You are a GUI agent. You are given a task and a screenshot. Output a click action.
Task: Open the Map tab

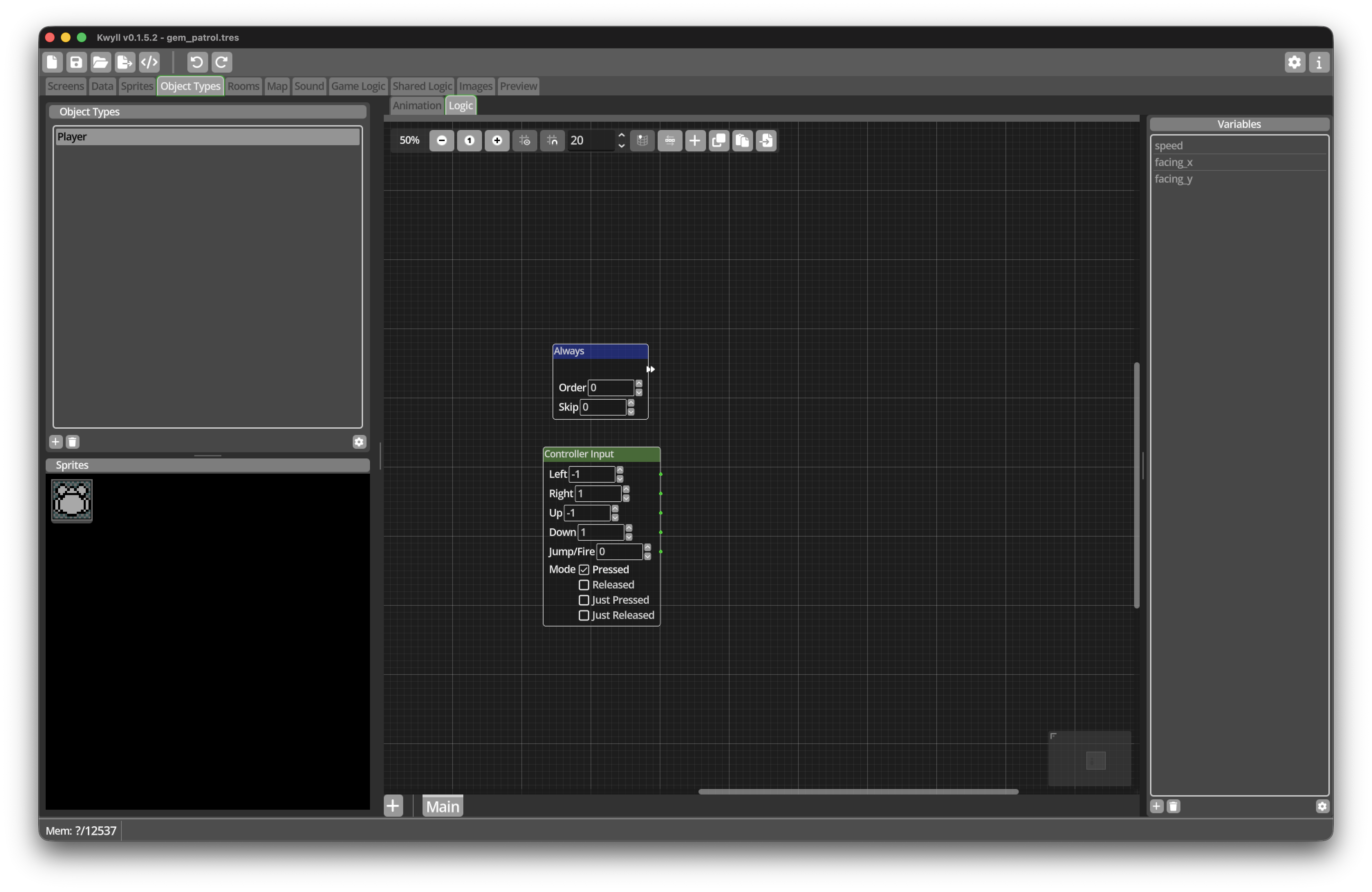277,86
